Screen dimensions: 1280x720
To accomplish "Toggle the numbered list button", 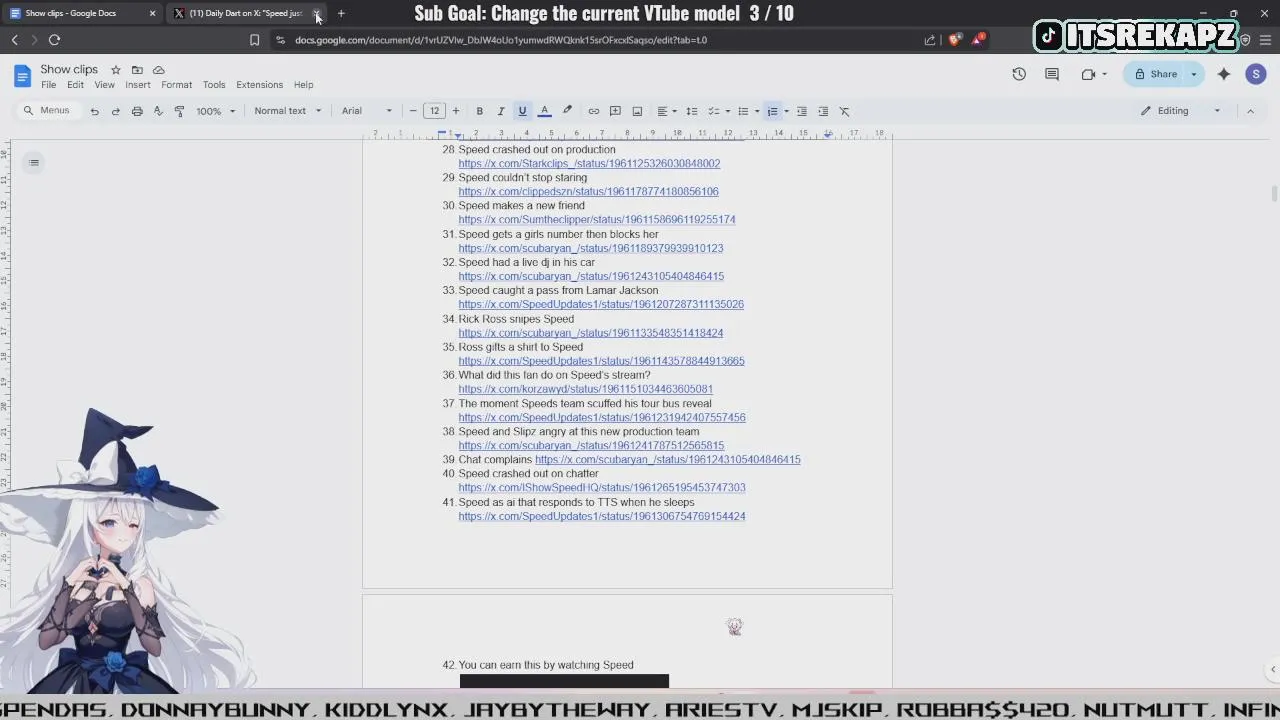I will (772, 111).
